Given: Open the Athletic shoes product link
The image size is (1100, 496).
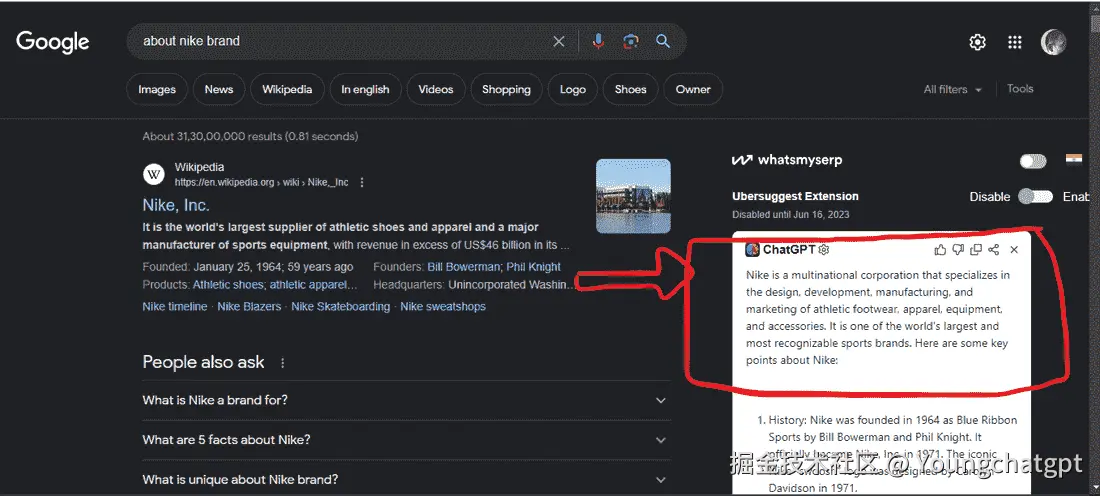Looking at the screenshot, I should (x=228, y=285).
